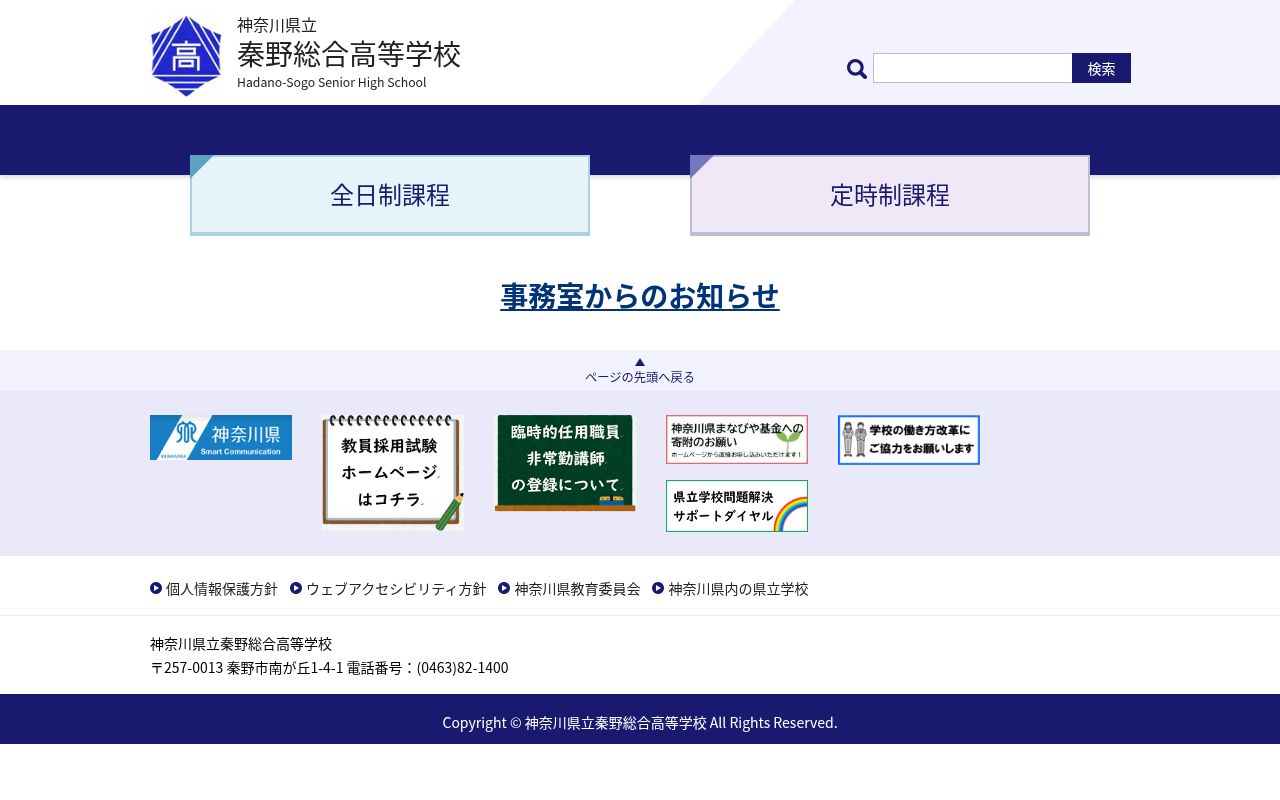The height and width of the screenshot is (800, 1280).
Task: Open the 神奈川県 Smart Communication banner
Action: click(221, 438)
